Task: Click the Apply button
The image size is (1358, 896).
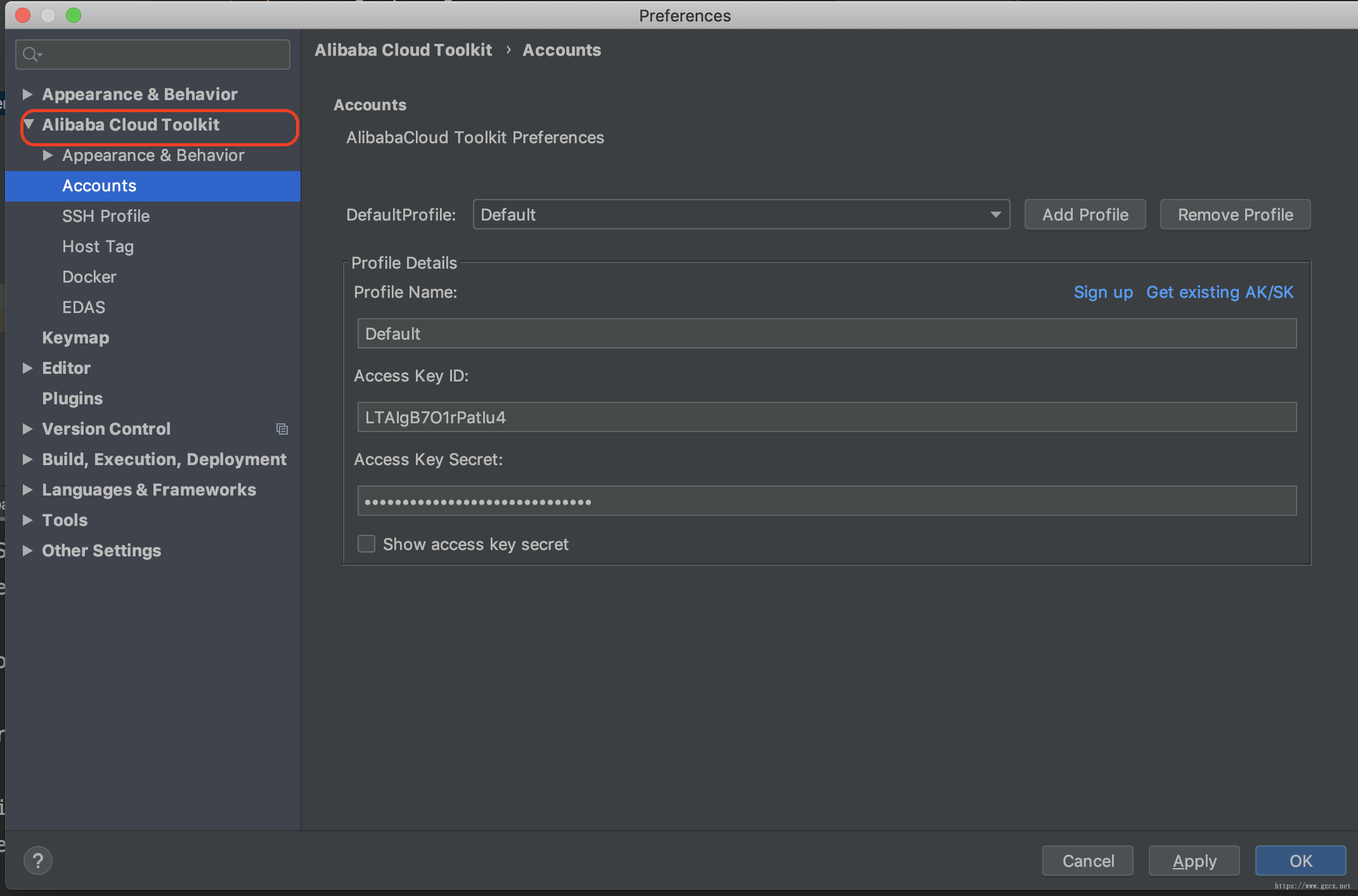Action: coord(1194,861)
